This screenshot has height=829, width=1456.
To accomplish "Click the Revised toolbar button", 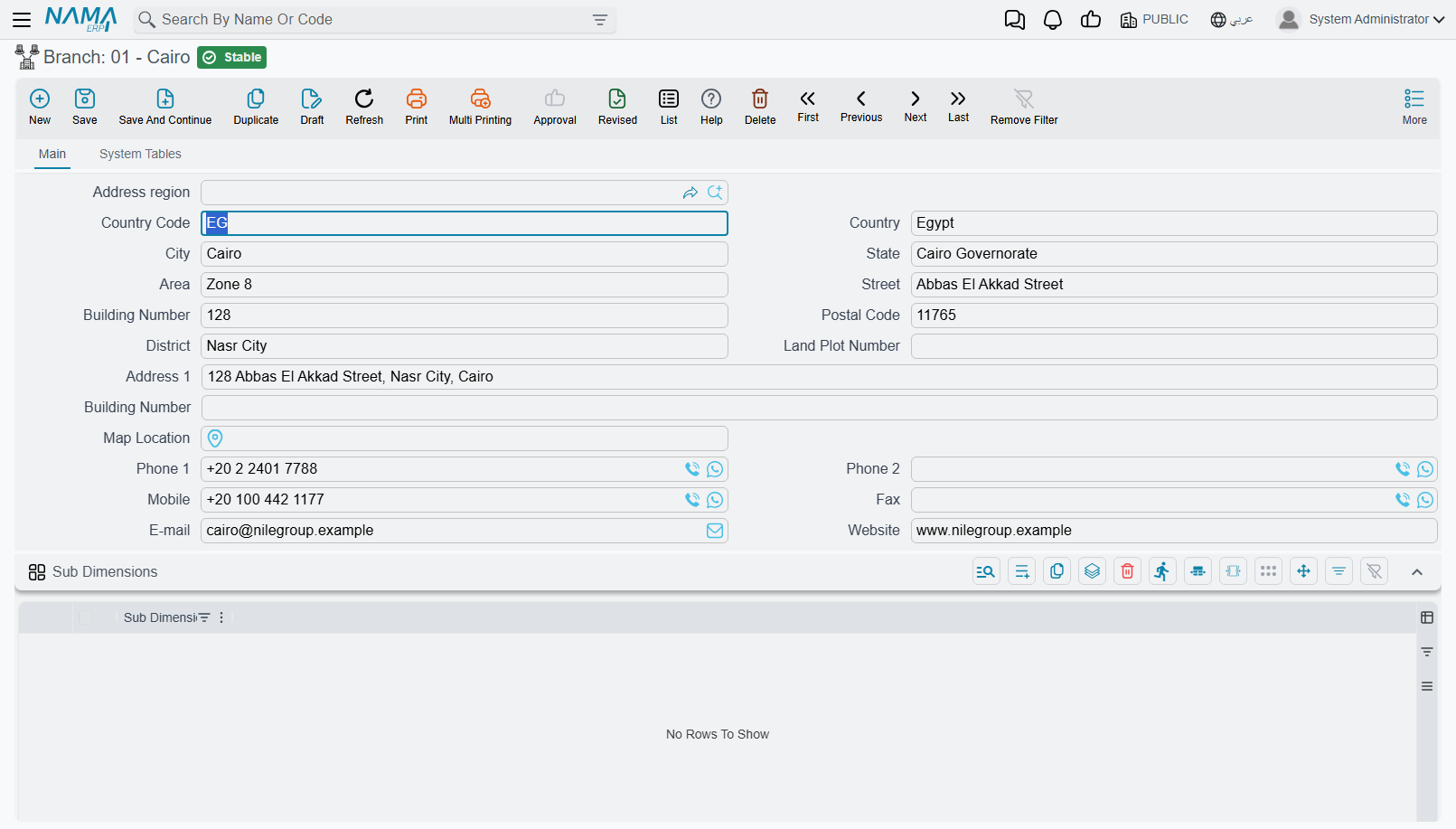I will pos(617,107).
